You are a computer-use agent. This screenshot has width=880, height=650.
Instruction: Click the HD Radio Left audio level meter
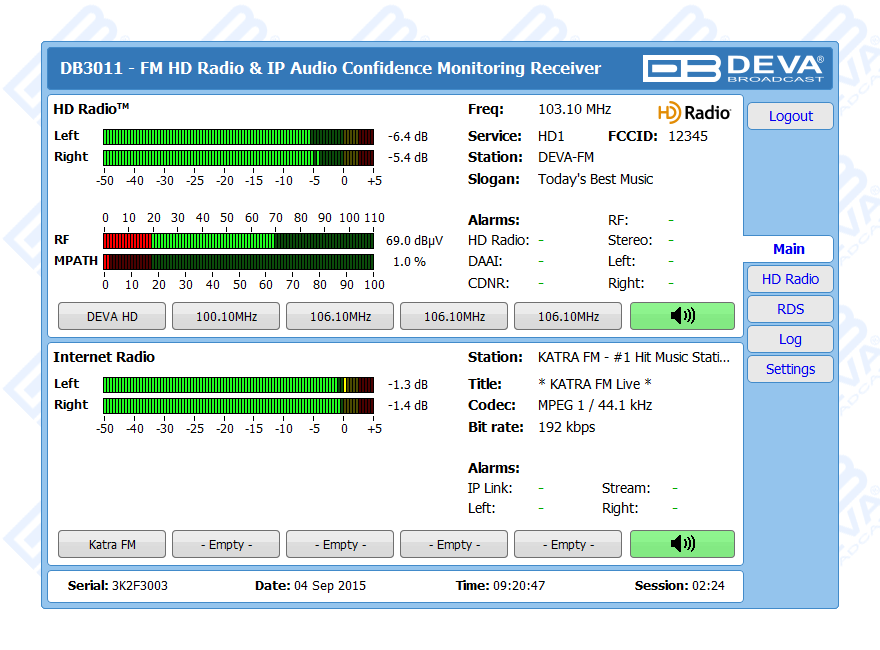click(x=238, y=136)
